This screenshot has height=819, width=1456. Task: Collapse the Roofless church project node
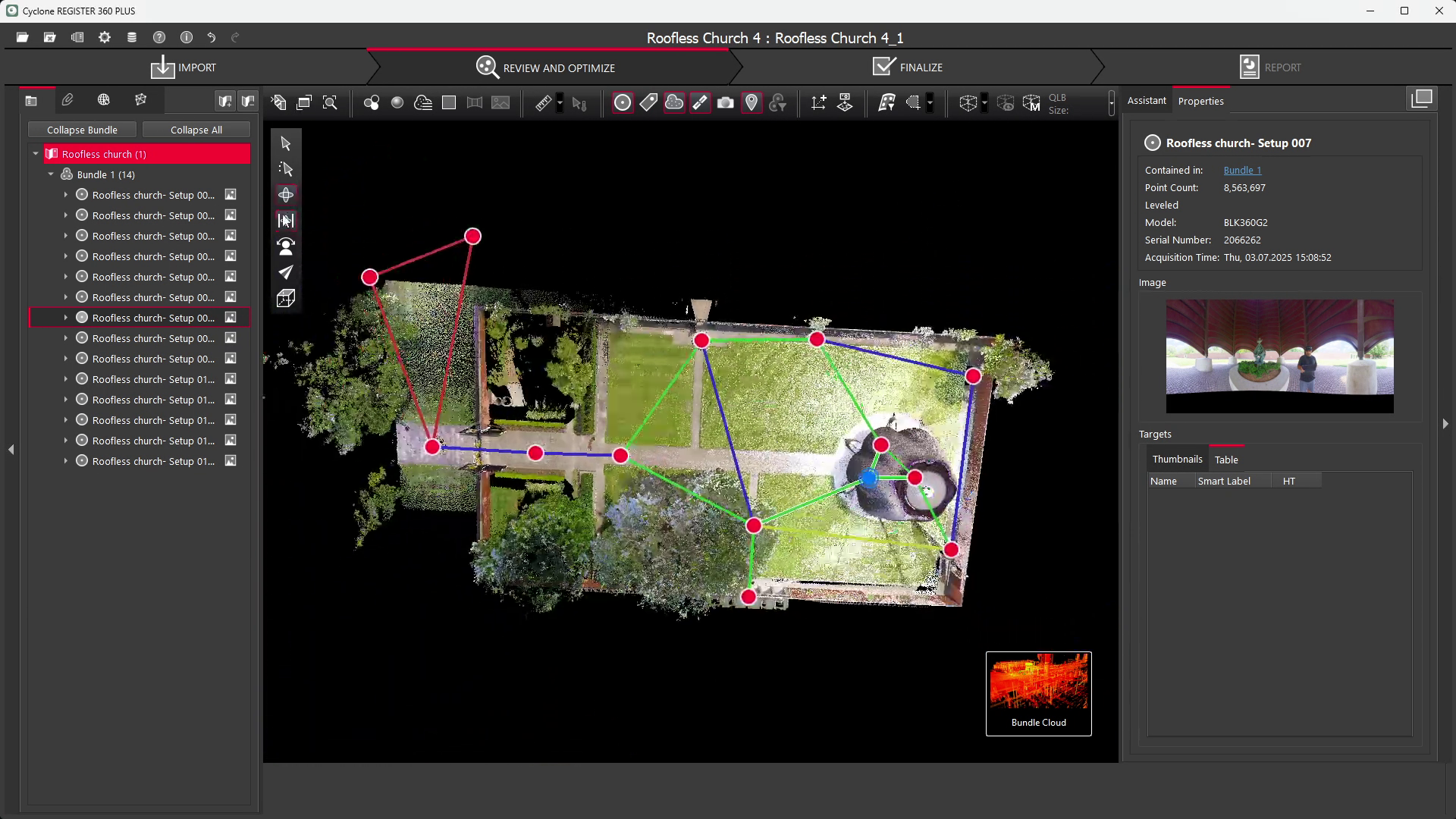(x=36, y=154)
